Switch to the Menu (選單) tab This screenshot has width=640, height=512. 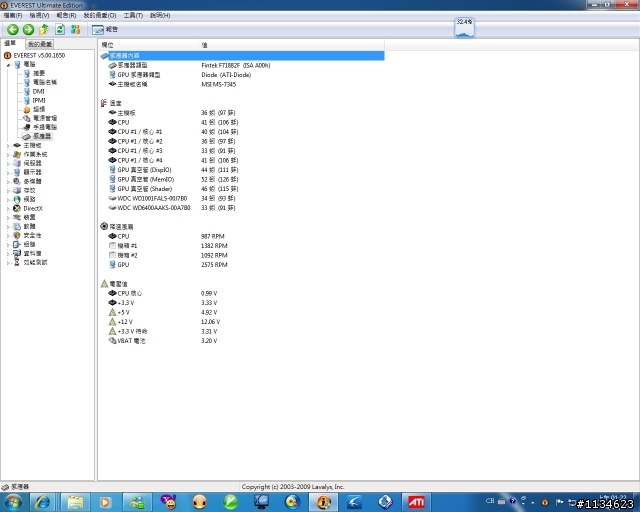tap(11, 43)
